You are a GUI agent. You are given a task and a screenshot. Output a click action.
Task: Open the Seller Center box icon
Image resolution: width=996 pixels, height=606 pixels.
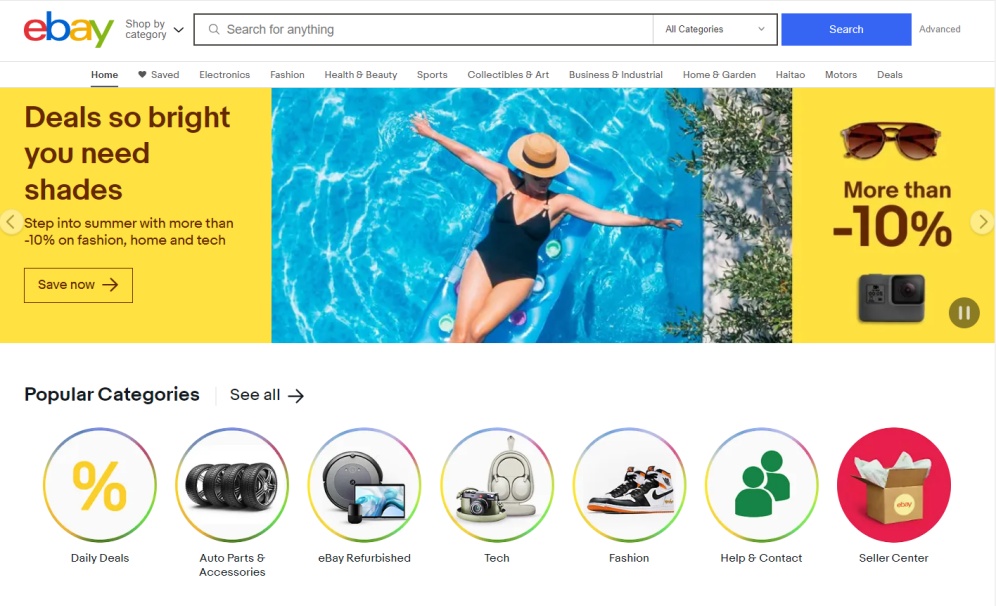[x=894, y=485]
